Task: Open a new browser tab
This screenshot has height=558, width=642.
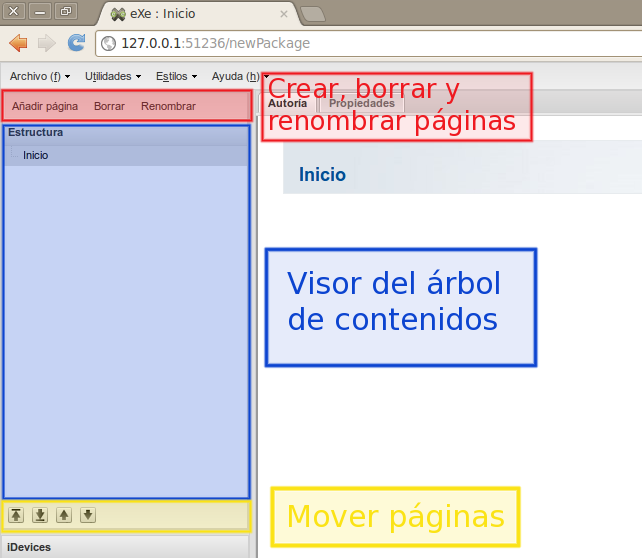Action: click(x=312, y=14)
